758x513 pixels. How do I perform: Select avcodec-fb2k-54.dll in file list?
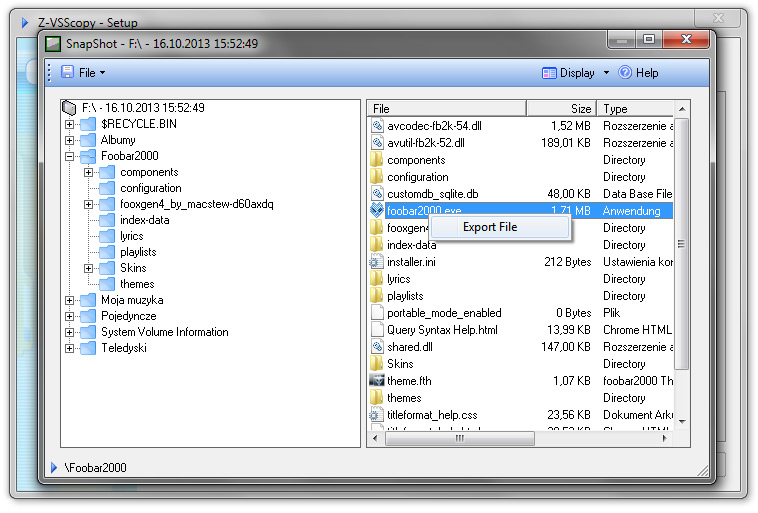point(434,126)
